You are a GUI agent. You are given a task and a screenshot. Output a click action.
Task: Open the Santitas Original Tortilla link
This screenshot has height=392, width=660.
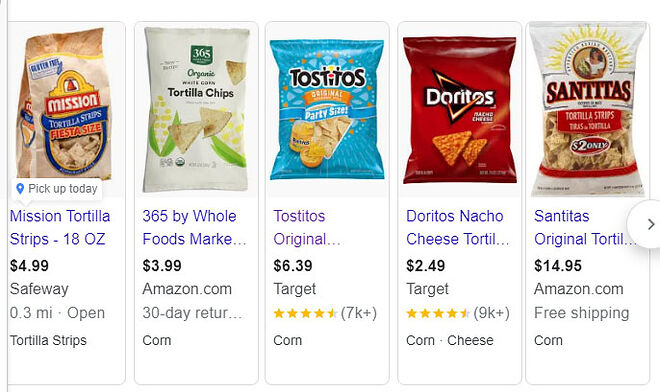(585, 227)
